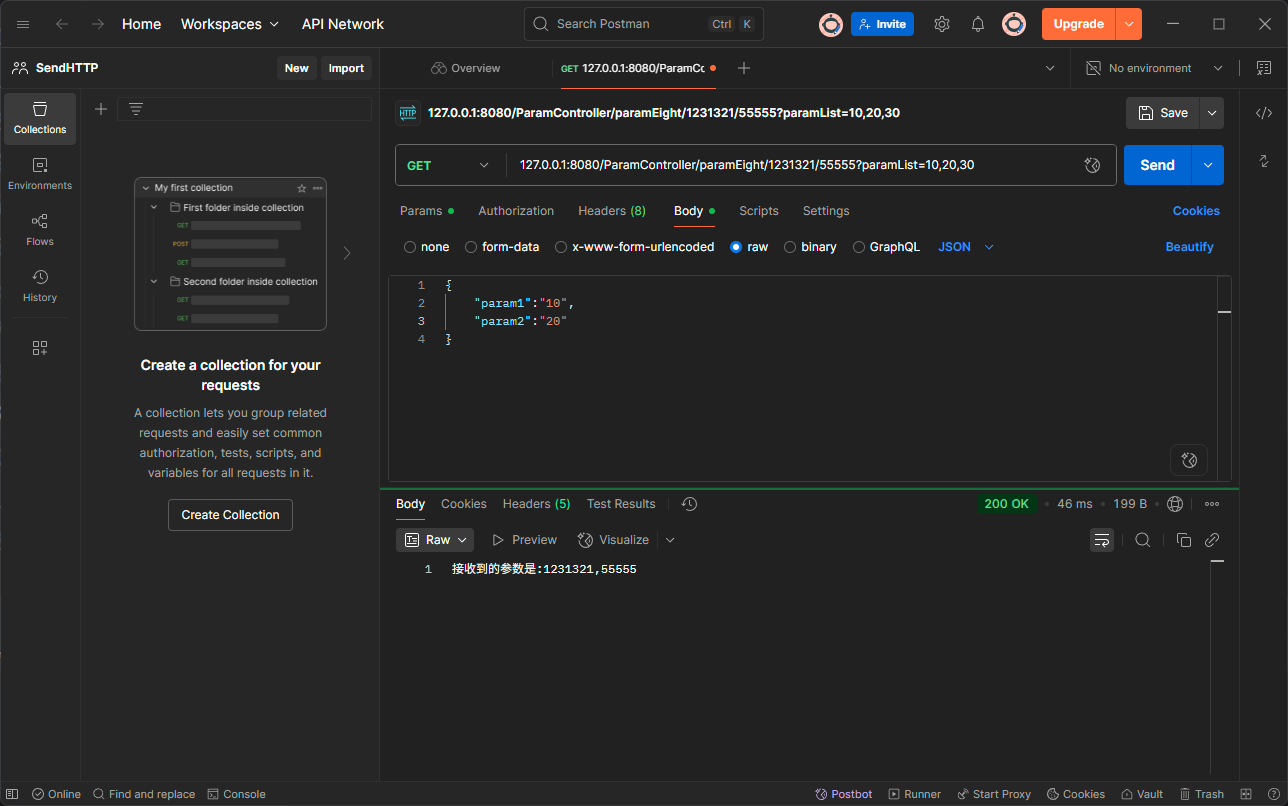Click the Create Collection button

point(230,515)
